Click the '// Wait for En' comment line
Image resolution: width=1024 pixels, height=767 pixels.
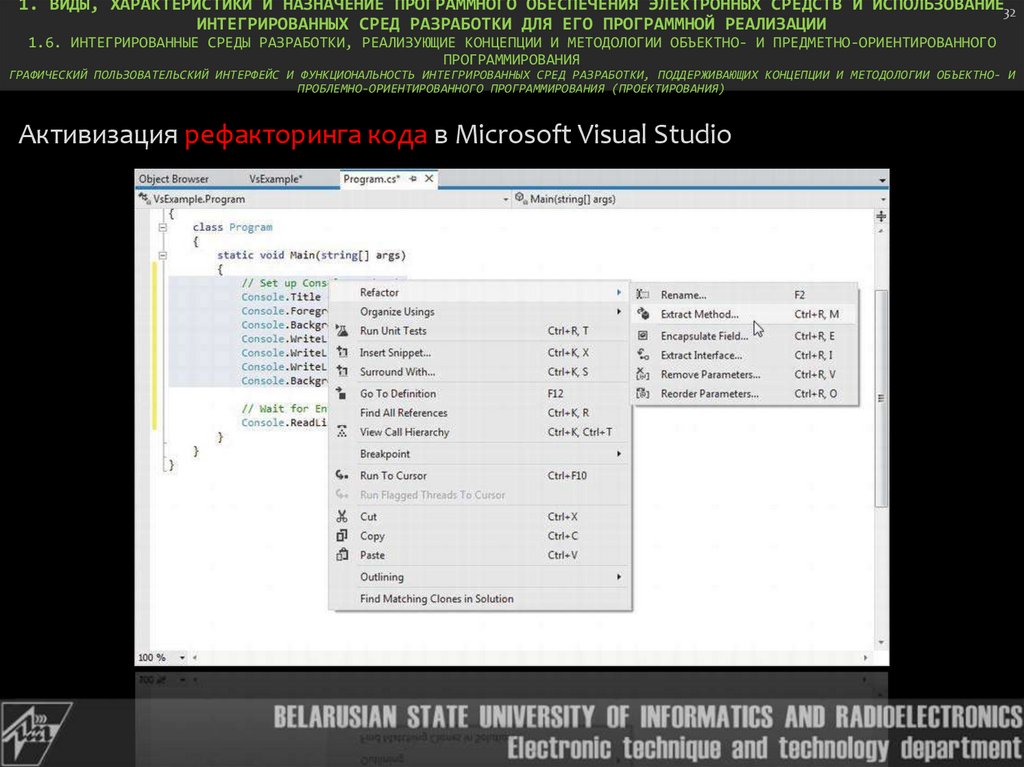click(x=284, y=408)
